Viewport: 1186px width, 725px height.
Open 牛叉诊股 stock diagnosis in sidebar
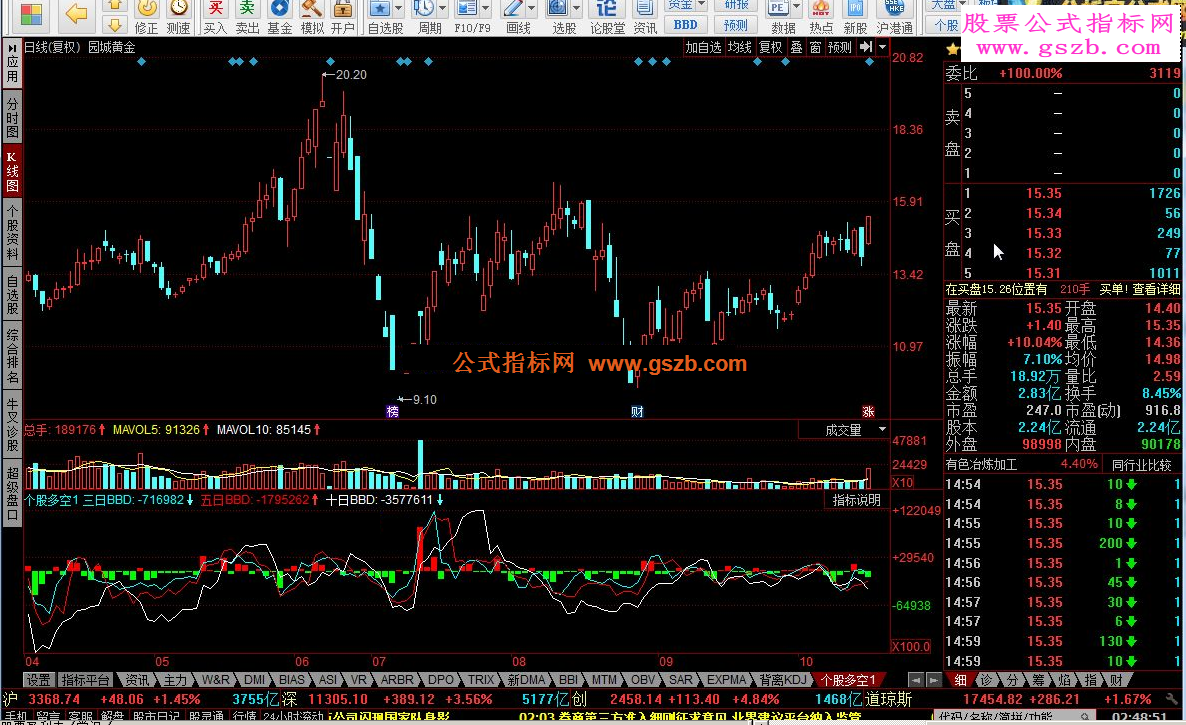12,426
